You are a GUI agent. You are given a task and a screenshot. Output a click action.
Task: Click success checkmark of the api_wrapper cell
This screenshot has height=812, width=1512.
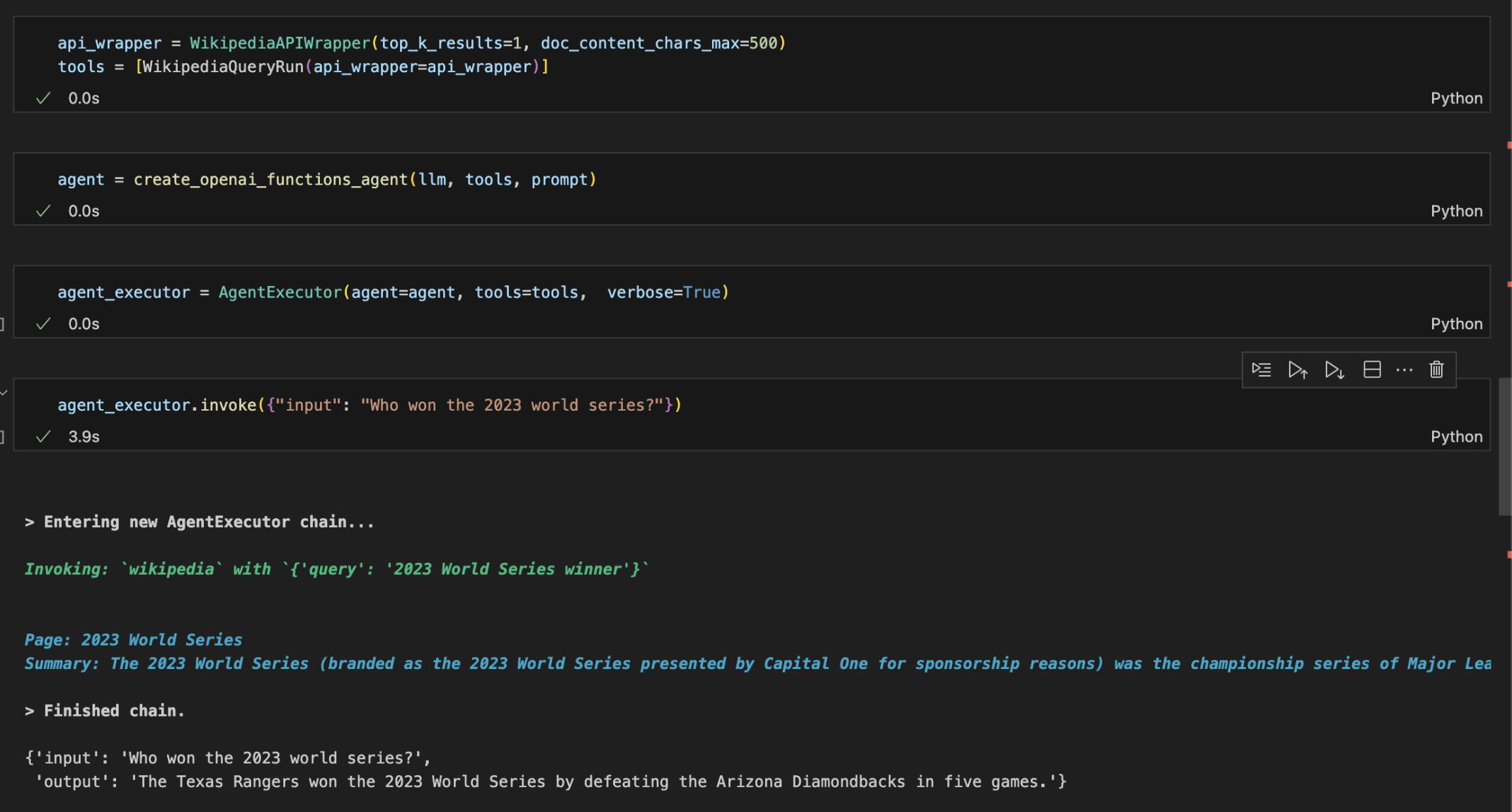pos(43,98)
